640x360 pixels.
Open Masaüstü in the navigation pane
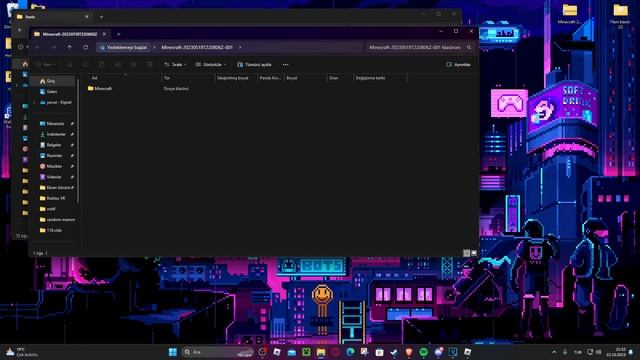pos(53,123)
